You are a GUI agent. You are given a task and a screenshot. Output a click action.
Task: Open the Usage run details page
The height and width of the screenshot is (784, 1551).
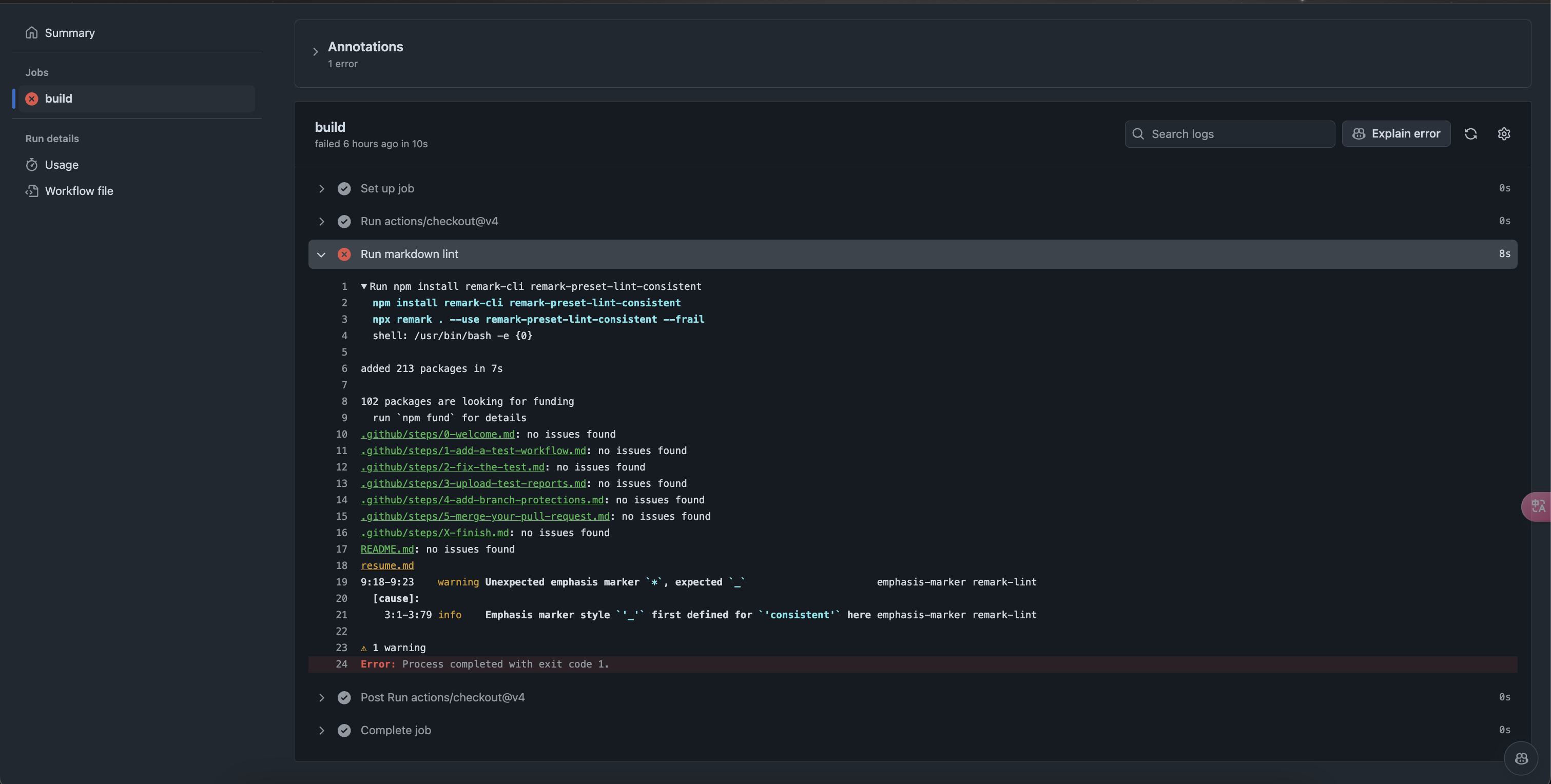[x=62, y=164]
